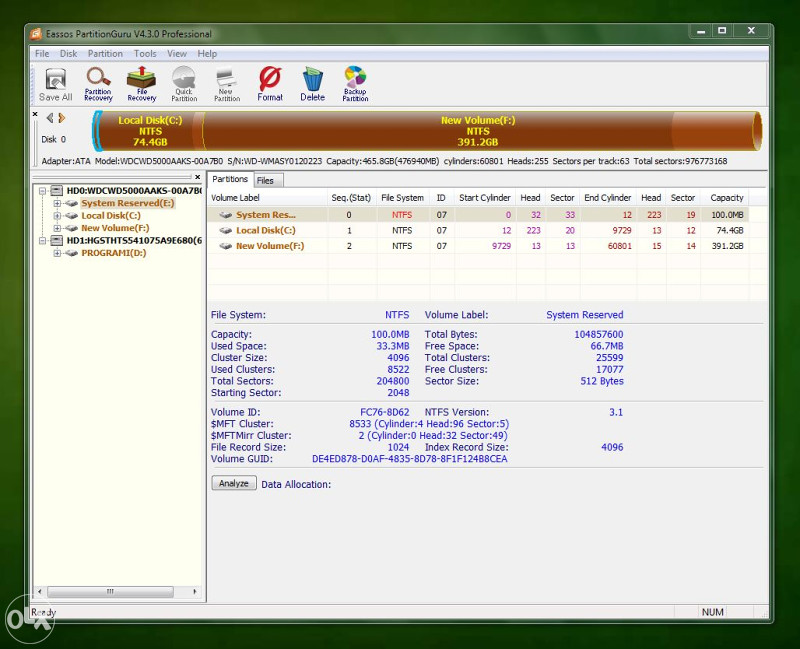Image resolution: width=800 pixels, height=649 pixels.
Task: Click the tree panel horizontal scrollbar thumb
Action: pyautogui.click(x=110, y=592)
